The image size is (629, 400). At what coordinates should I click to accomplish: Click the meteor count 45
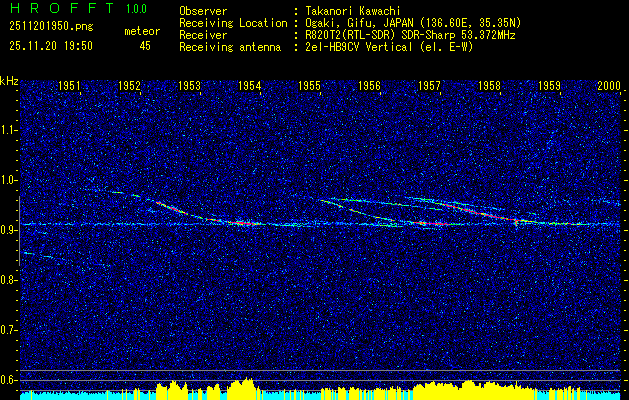click(x=145, y=46)
